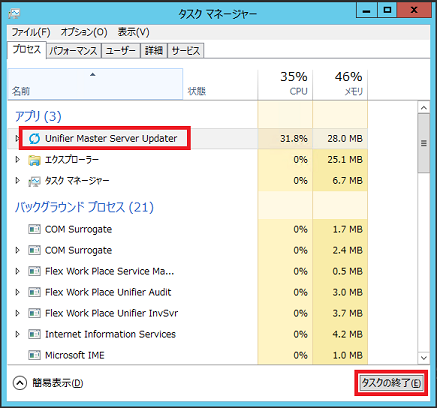
Task: Select the Internet Information Services row
Action: pyautogui.click(x=188, y=334)
